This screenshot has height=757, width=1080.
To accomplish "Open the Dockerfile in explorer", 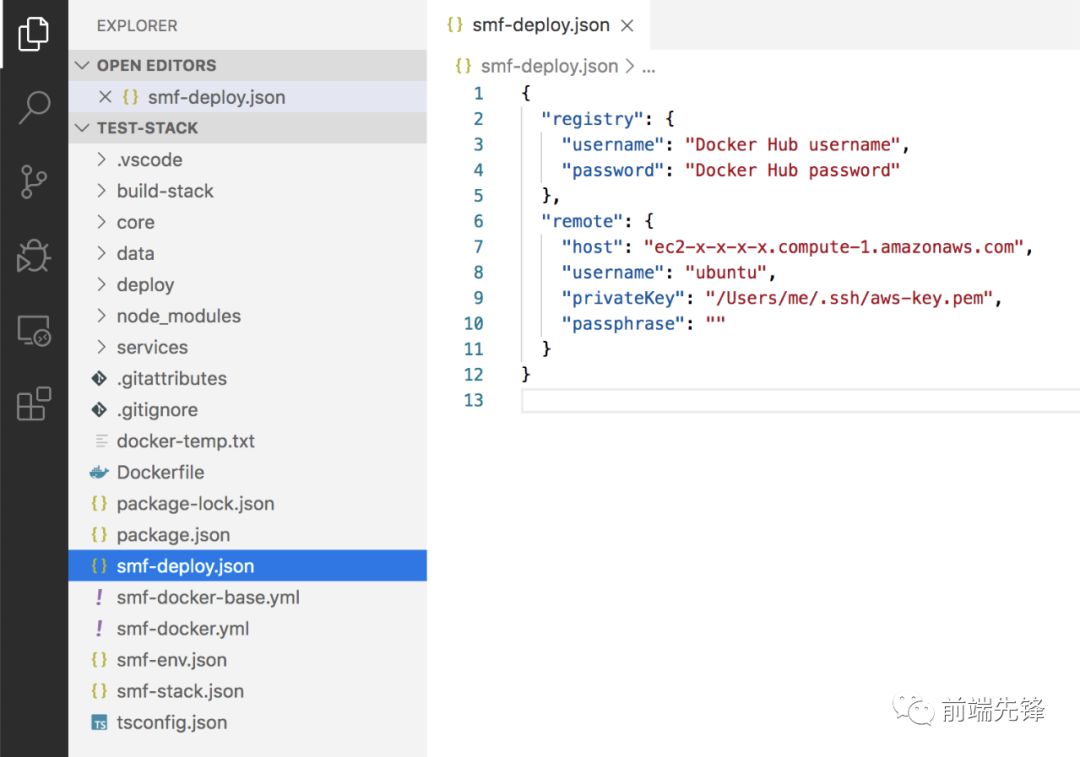I will [x=160, y=472].
